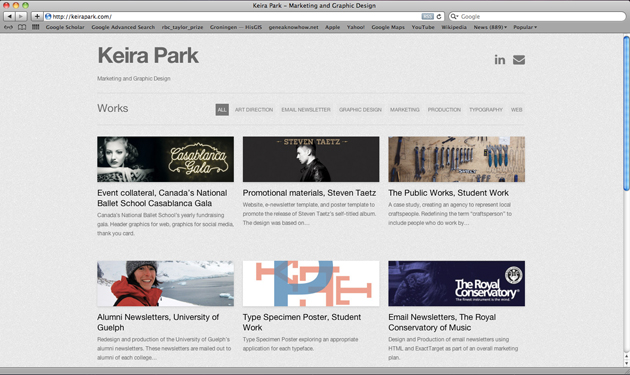Image resolution: width=630 pixels, height=375 pixels.
Task: Filter works by Email Newsletter
Action: [x=306, y=110]
